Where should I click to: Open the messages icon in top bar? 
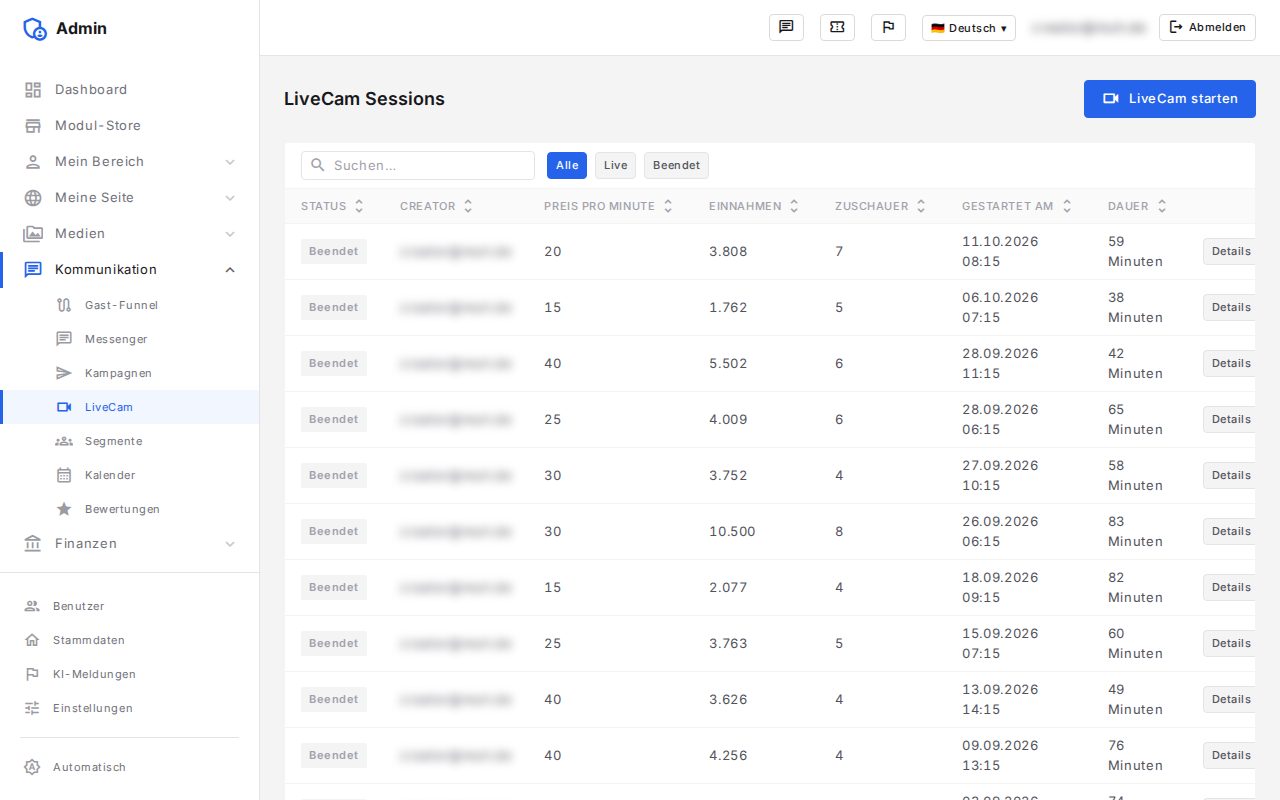pyautogui.click(x=786, y=27)
